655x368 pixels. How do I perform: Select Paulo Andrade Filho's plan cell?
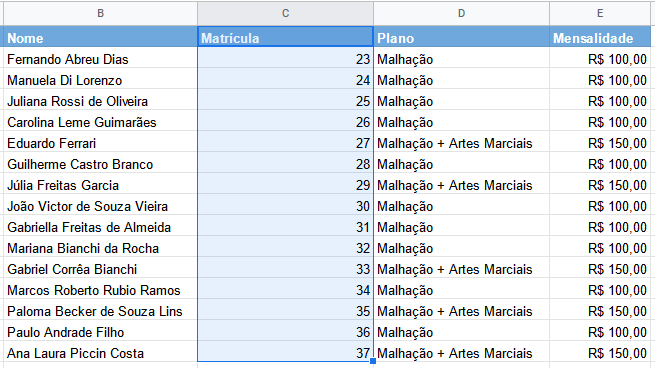(461, 332)
